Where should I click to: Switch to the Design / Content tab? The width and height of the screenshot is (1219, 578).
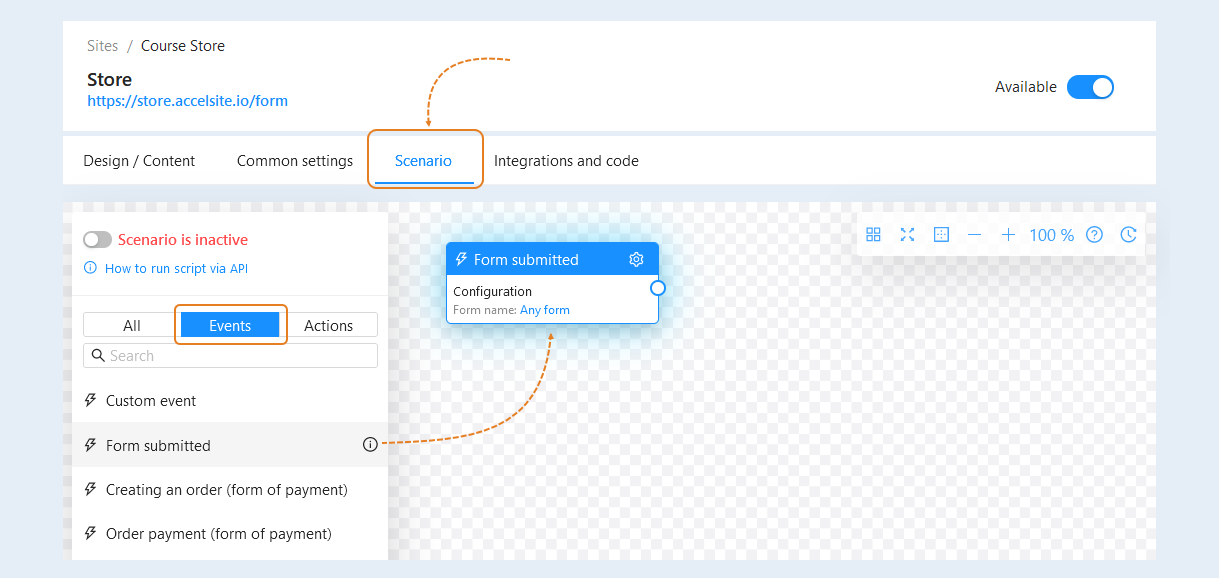point(139,161)
